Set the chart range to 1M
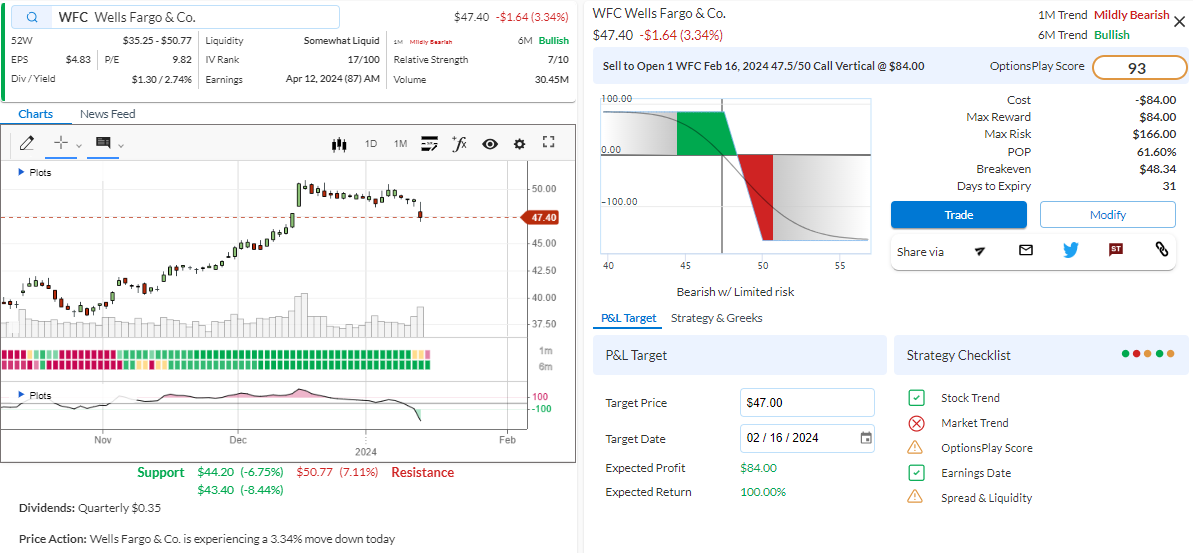Viewport: 1193px width, 553px height. pos(400,144)
